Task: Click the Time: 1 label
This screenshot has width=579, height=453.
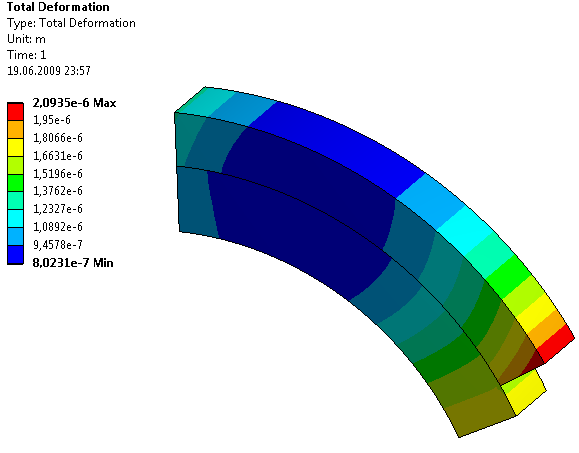Action: [27, 55]
